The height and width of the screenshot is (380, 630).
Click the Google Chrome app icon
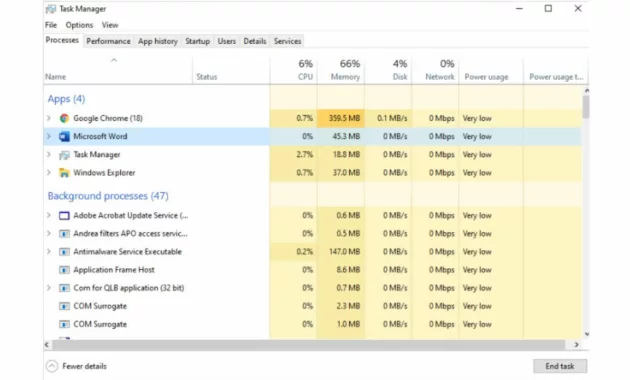click(64, 118)
